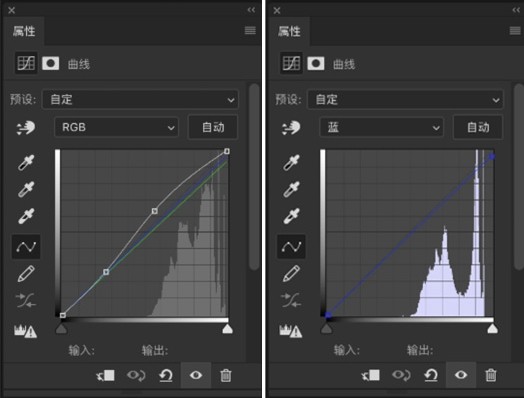This screenshot has width=524, height=398.
Task: Select the pencil draw curve tool in right panel
Action: (x=291, y=274)
